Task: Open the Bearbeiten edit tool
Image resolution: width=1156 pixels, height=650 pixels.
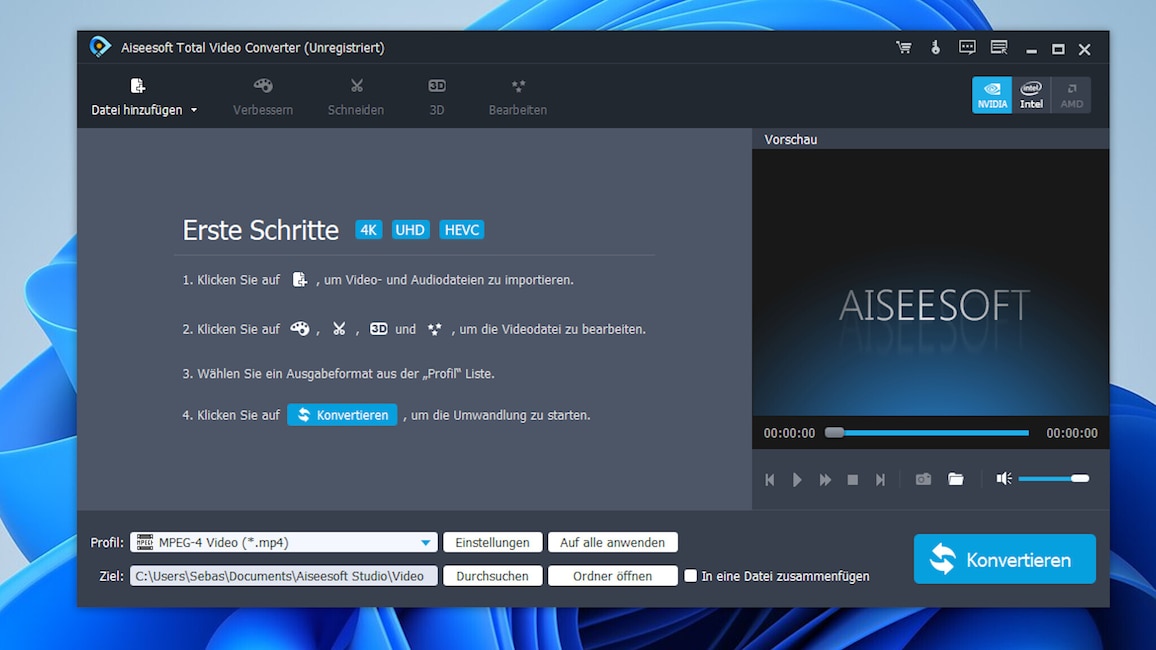Action: tap(518, 97)
